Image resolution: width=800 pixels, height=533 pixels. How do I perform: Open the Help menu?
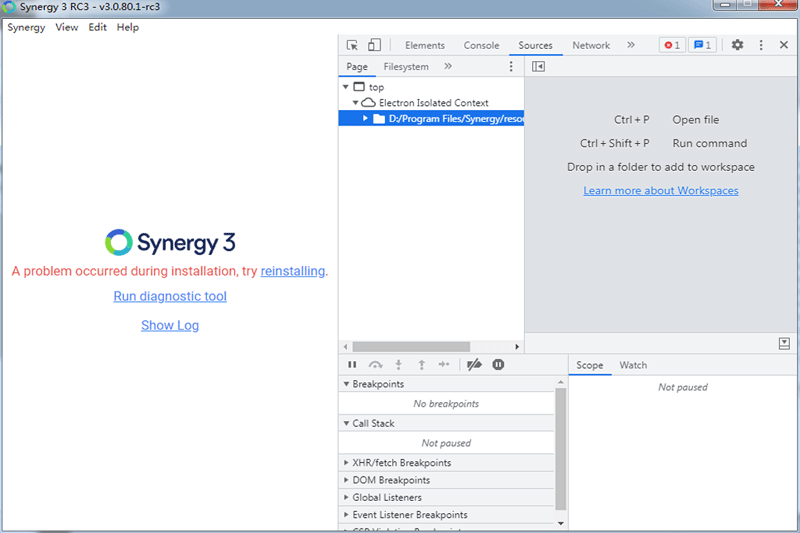tap(128, 28)
